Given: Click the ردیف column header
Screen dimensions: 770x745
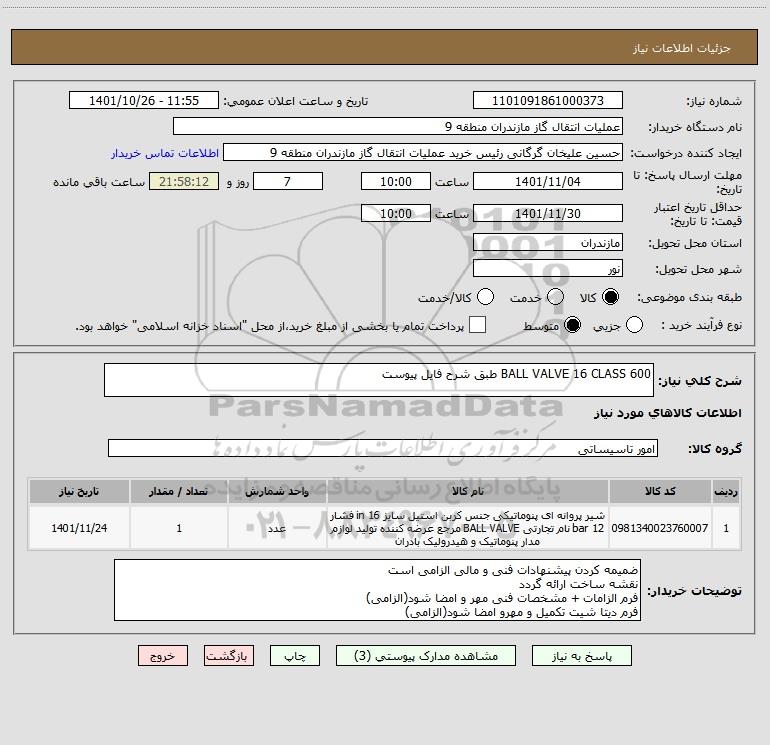Looking at the screenshot, I should coord(726,491).
